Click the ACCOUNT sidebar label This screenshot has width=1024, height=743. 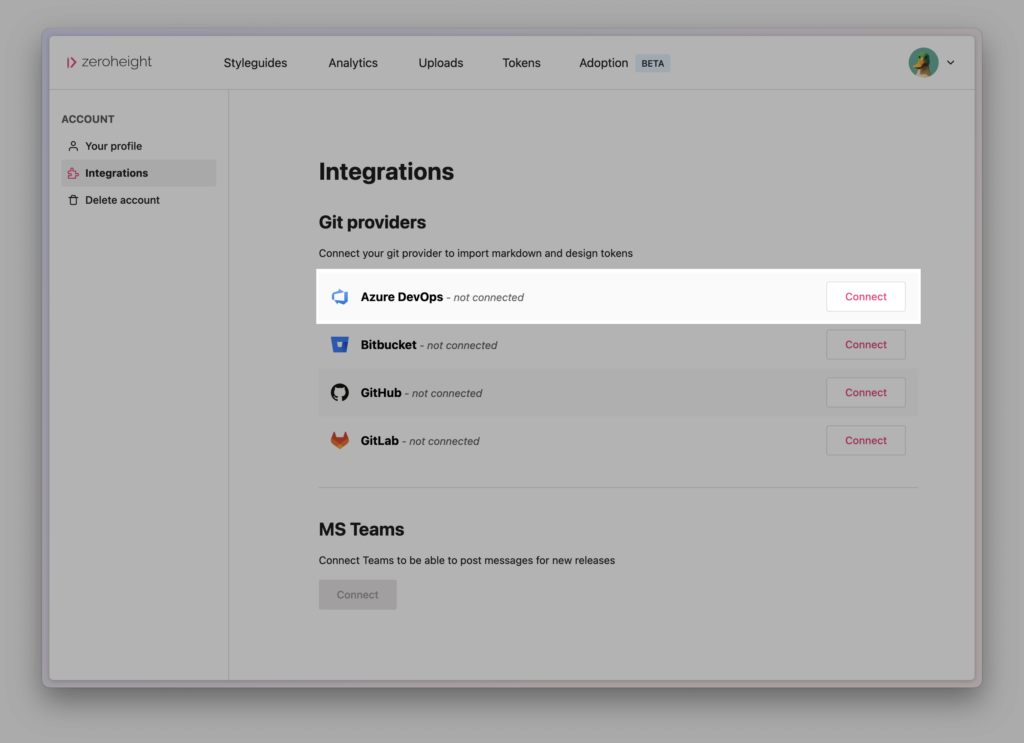(x=88, y=119)
